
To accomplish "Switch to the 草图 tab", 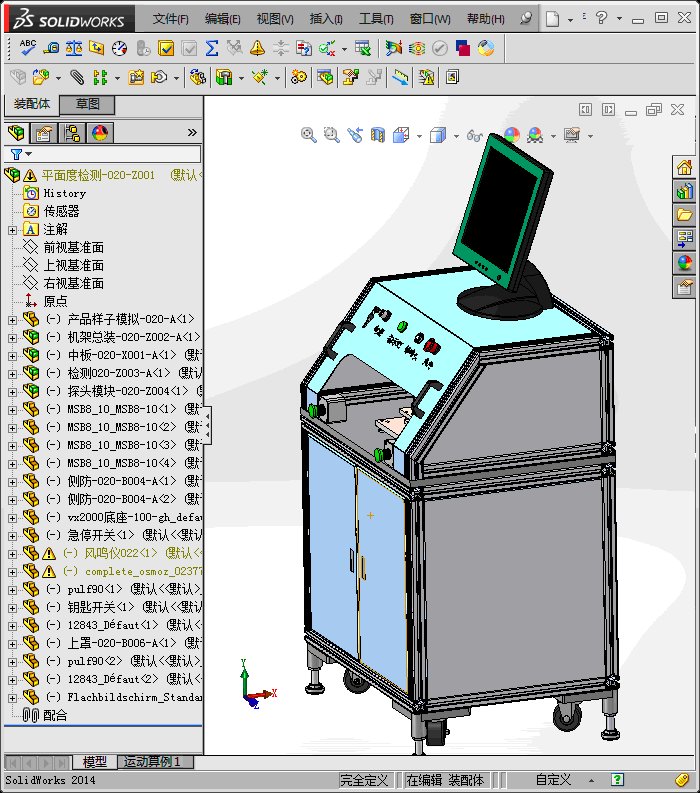I will pyautogui.click(x=87, y=104).
